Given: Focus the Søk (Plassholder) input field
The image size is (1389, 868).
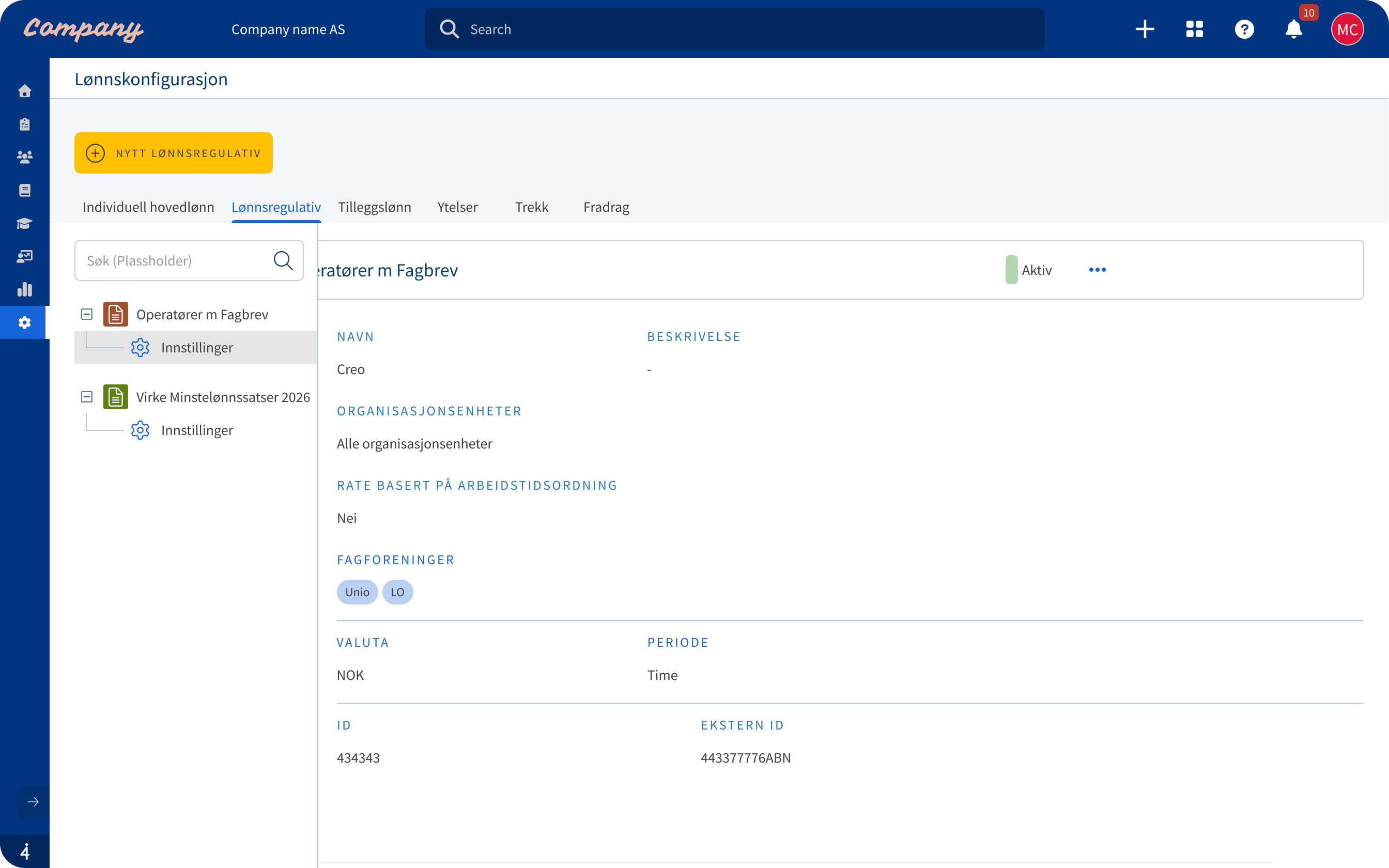Looking at the screenshot, I should (x=189, y=260).
